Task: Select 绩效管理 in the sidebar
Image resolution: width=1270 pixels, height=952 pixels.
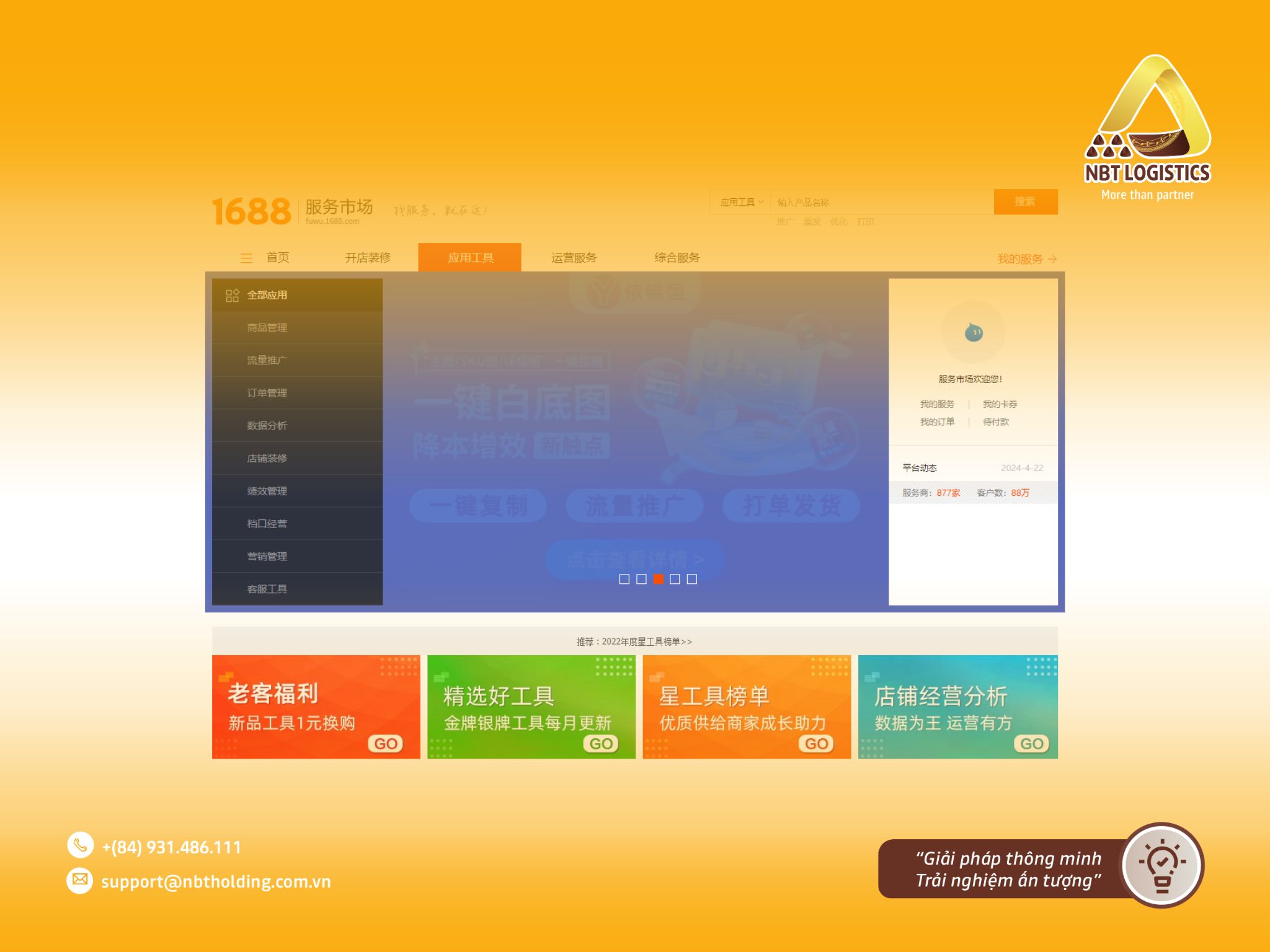Action: point(297,491)
